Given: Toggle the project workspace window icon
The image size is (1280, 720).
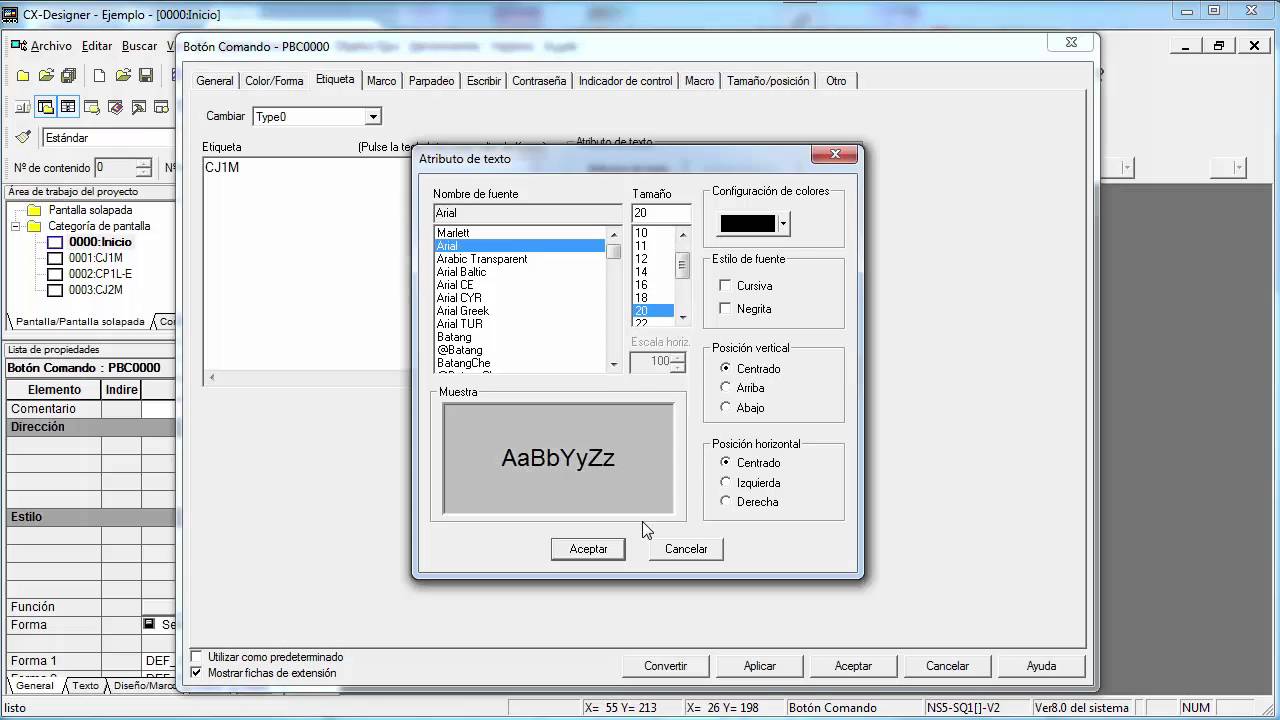Looking at the screenshot, I should [x=45, y=107].
